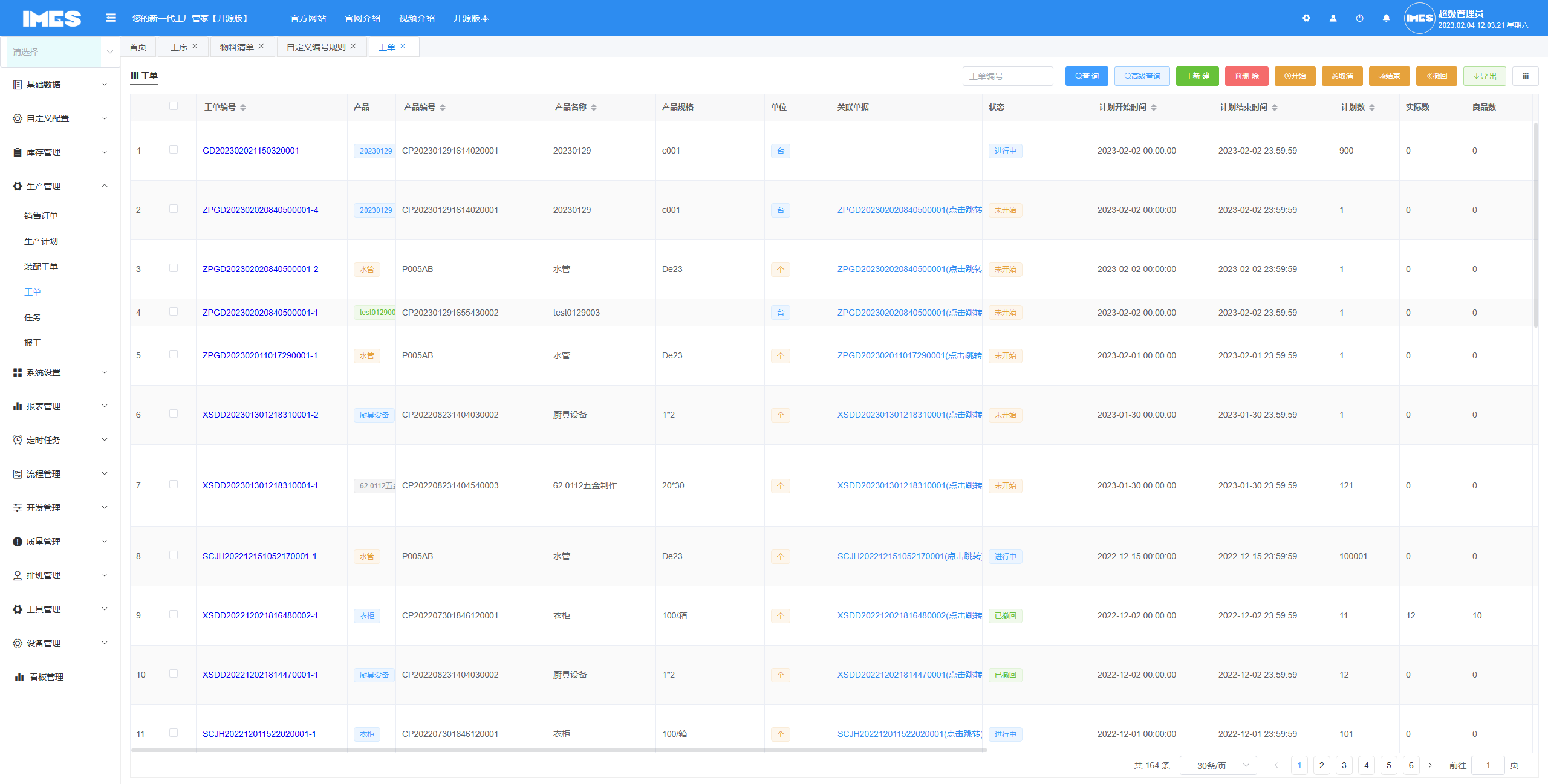Close the 物料清单 tab with X
Screen dimensions: 1548x784
261,47
